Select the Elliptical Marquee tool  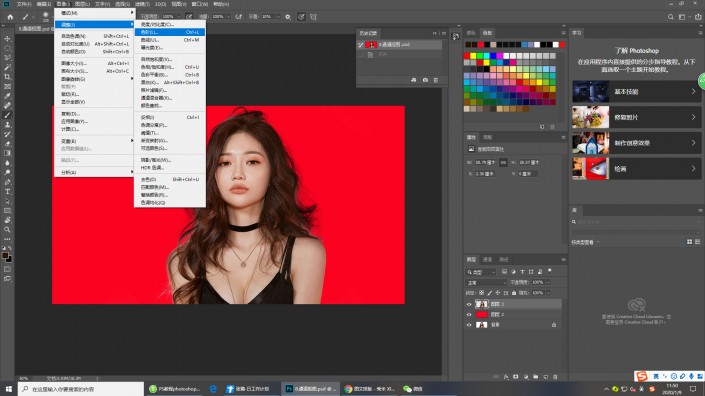7,48
